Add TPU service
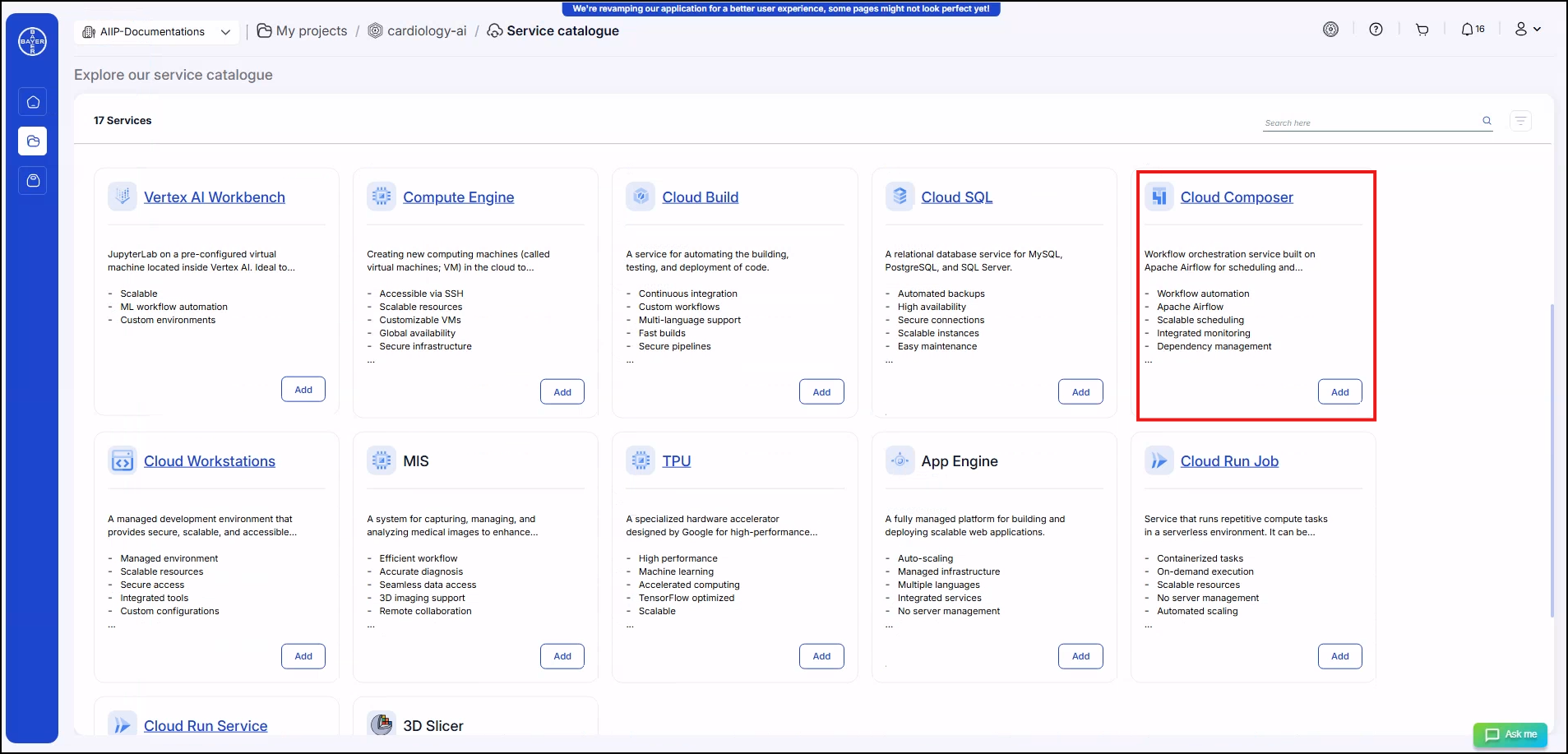The width and height of the screenshot is (1568, 754). click(821, 656)
